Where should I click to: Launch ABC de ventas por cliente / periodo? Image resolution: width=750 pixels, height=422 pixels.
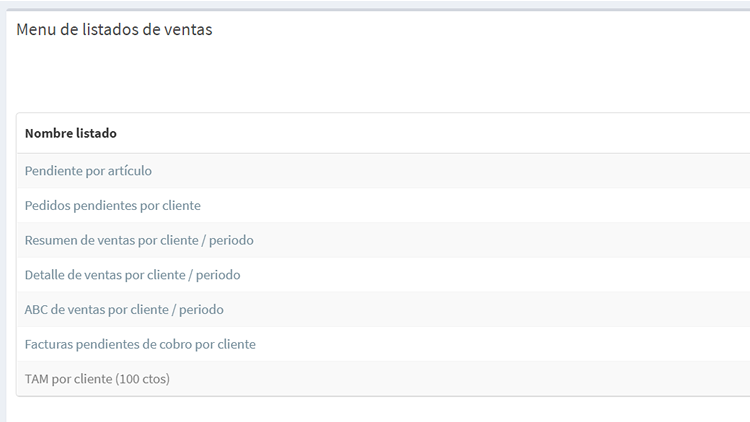click(124, 309)
